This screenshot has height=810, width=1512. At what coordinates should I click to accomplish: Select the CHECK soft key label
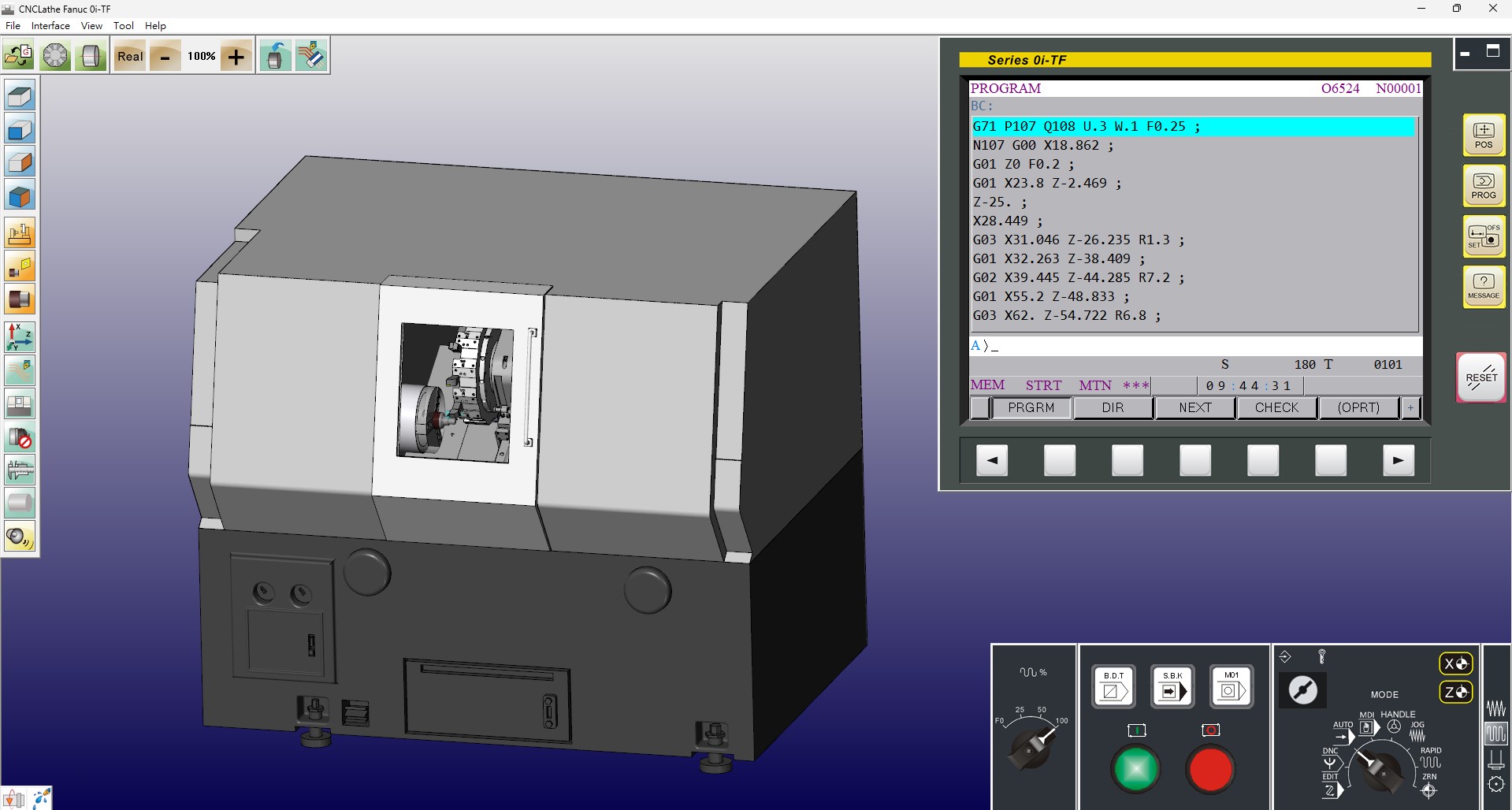coord(1276,407)
